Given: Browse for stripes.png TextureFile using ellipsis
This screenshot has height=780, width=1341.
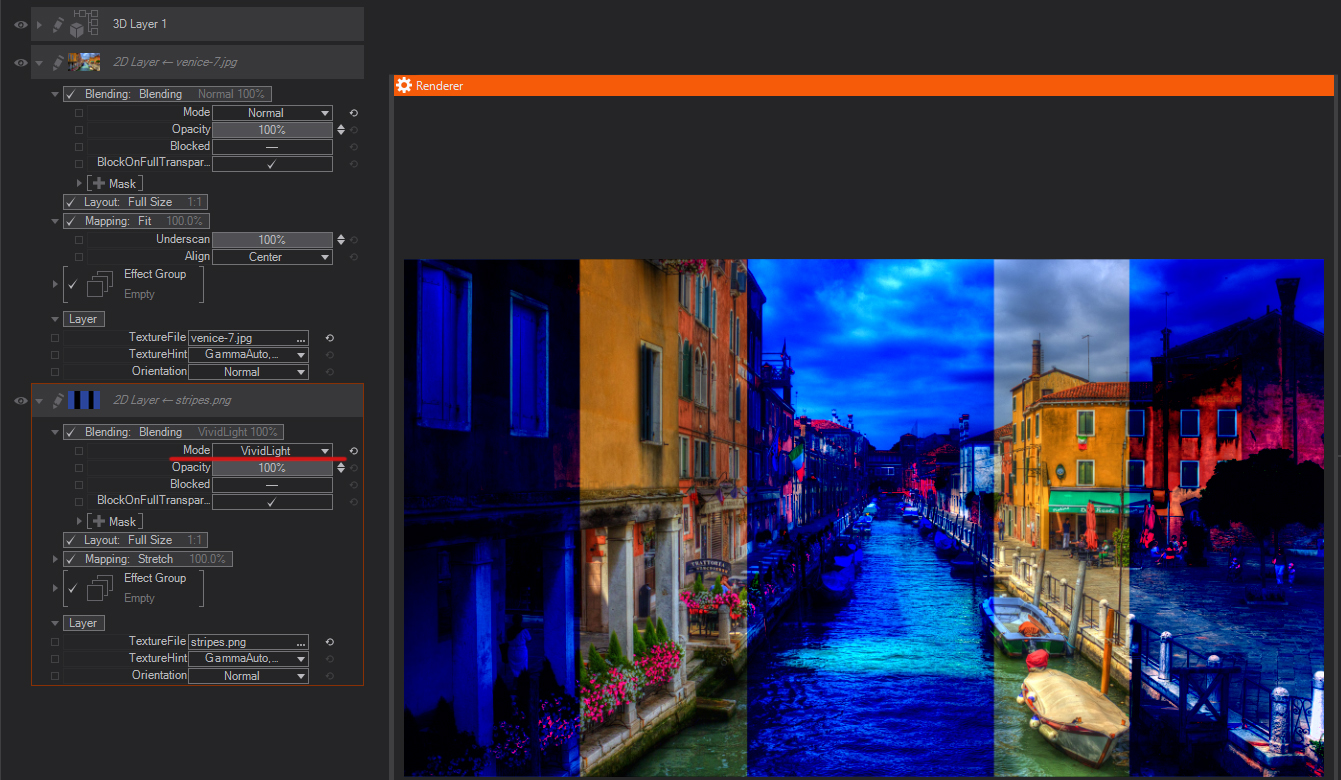Looking at the screenshot, I should [x=300, y=643].
